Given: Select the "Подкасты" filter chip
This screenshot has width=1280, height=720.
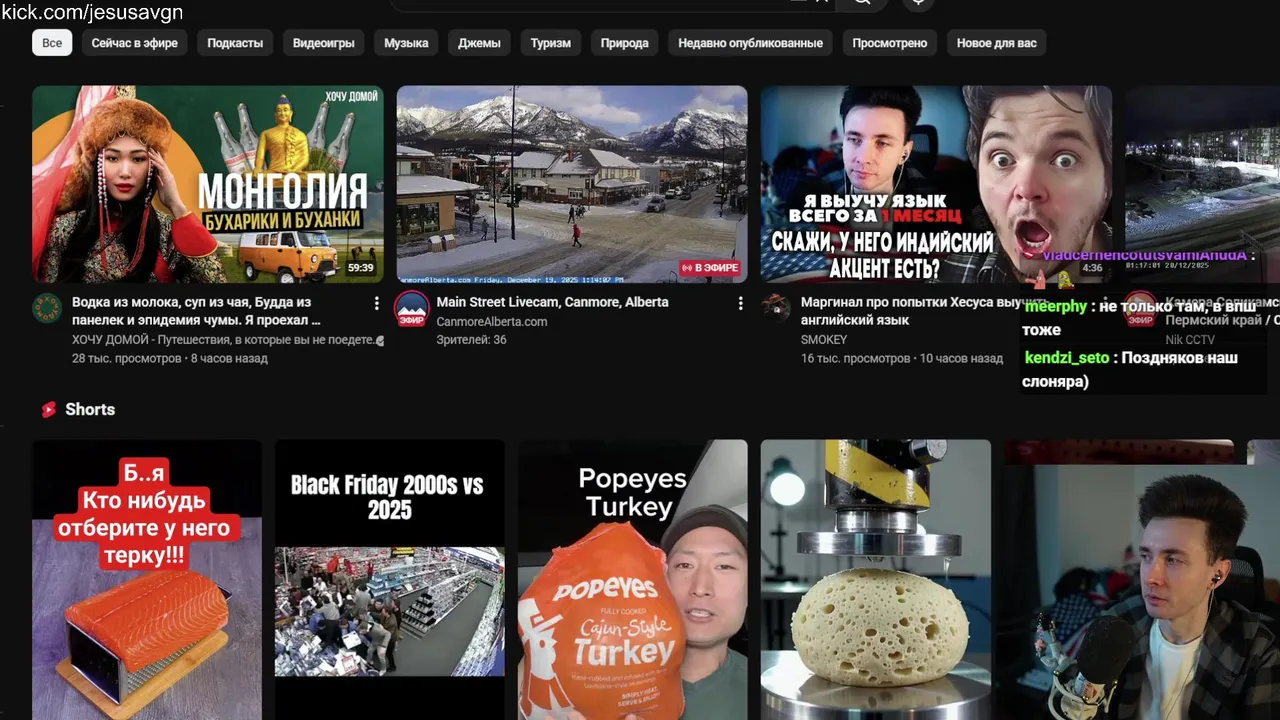Looking at the screenshot, I should pyautogui.click(x=235, y=43).
